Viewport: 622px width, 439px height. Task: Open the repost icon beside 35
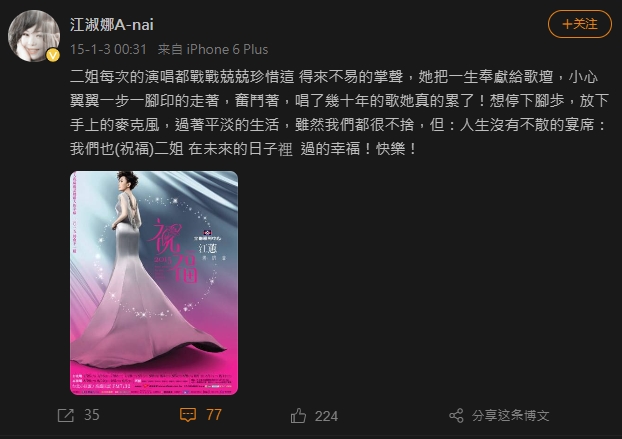coord(65,415)
